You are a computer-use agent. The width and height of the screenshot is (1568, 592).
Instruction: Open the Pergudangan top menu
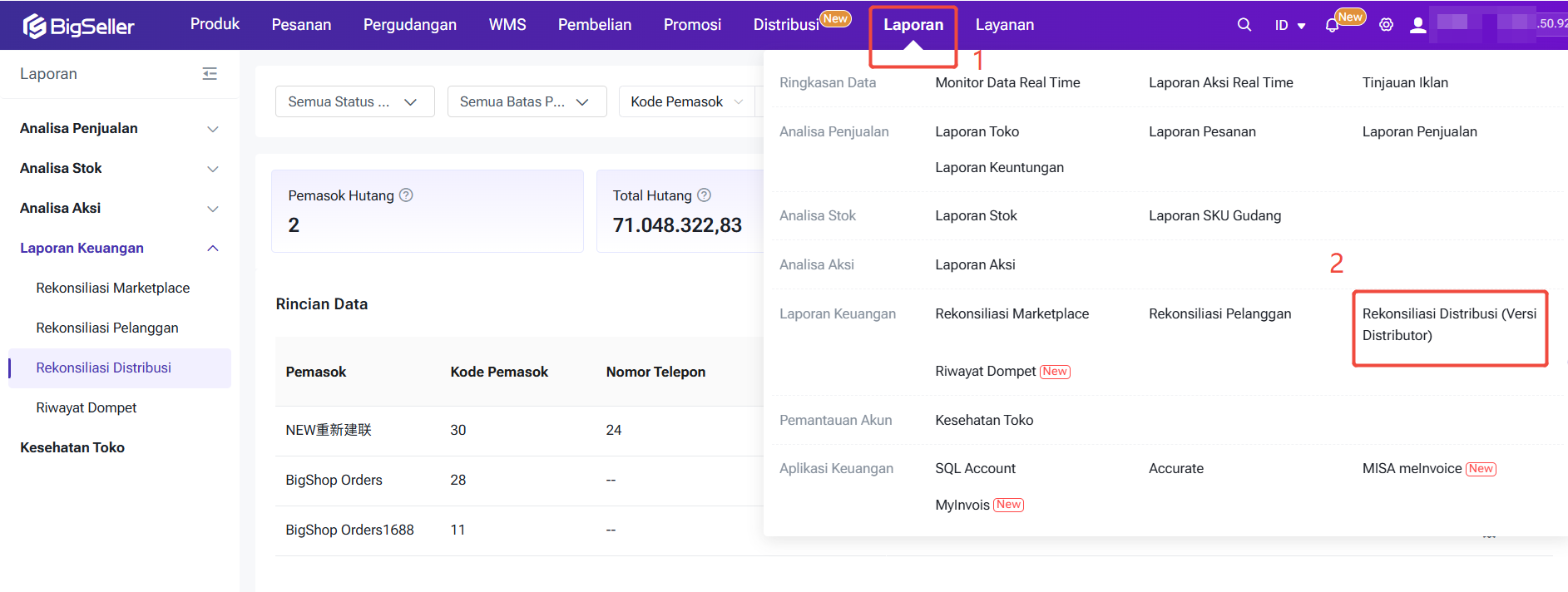pyautogui.click(x=409, y=25)
